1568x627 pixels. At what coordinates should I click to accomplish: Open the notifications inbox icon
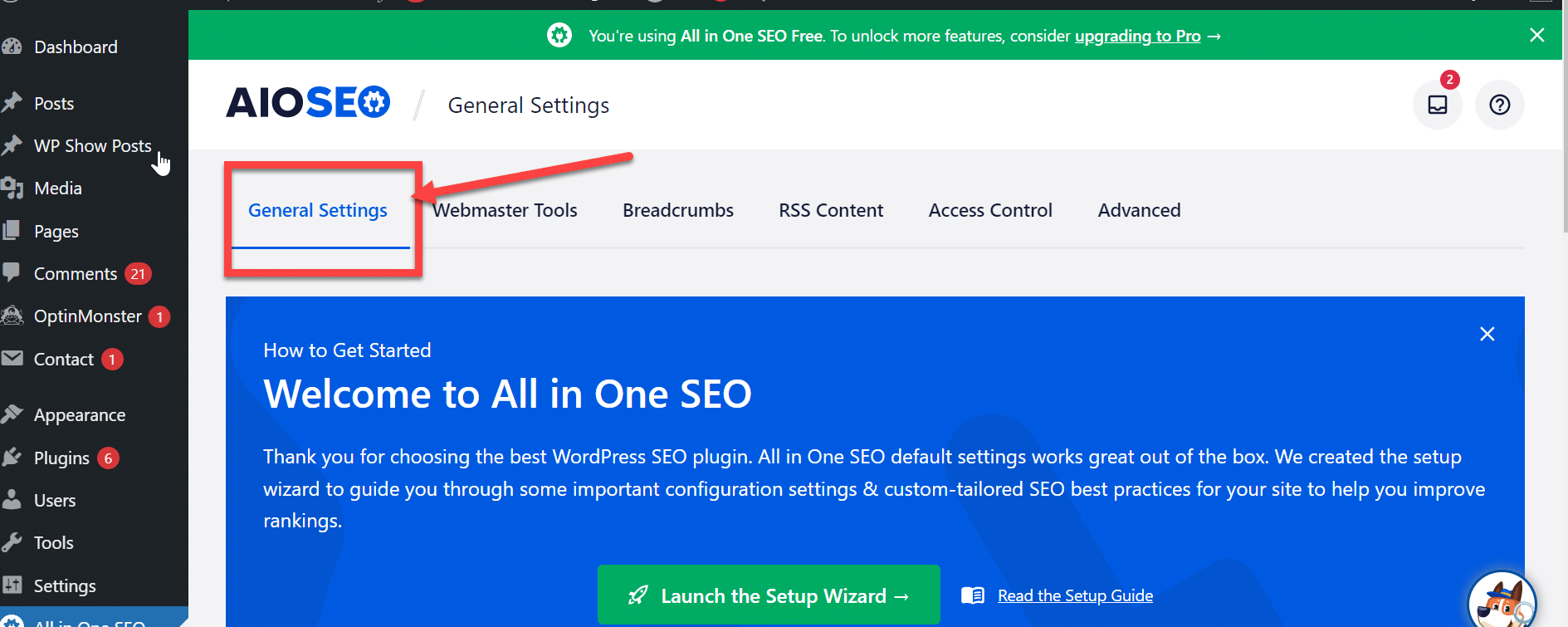click(1438, 105)
